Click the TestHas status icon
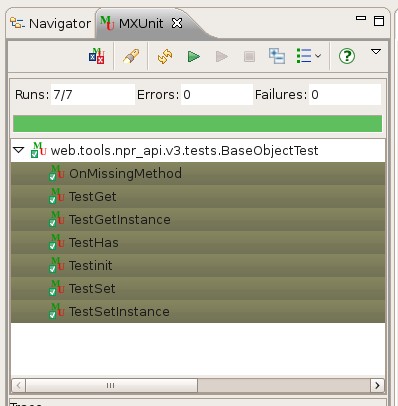 click(x=56, y=242)
